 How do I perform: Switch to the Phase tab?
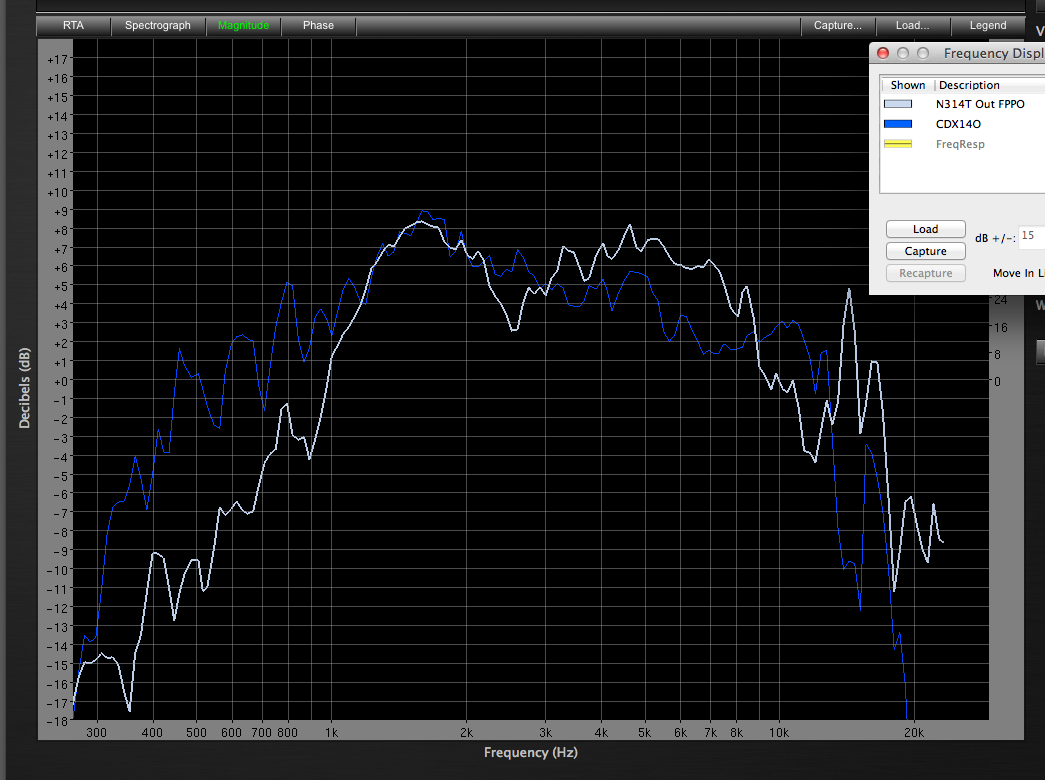(318, 25)
